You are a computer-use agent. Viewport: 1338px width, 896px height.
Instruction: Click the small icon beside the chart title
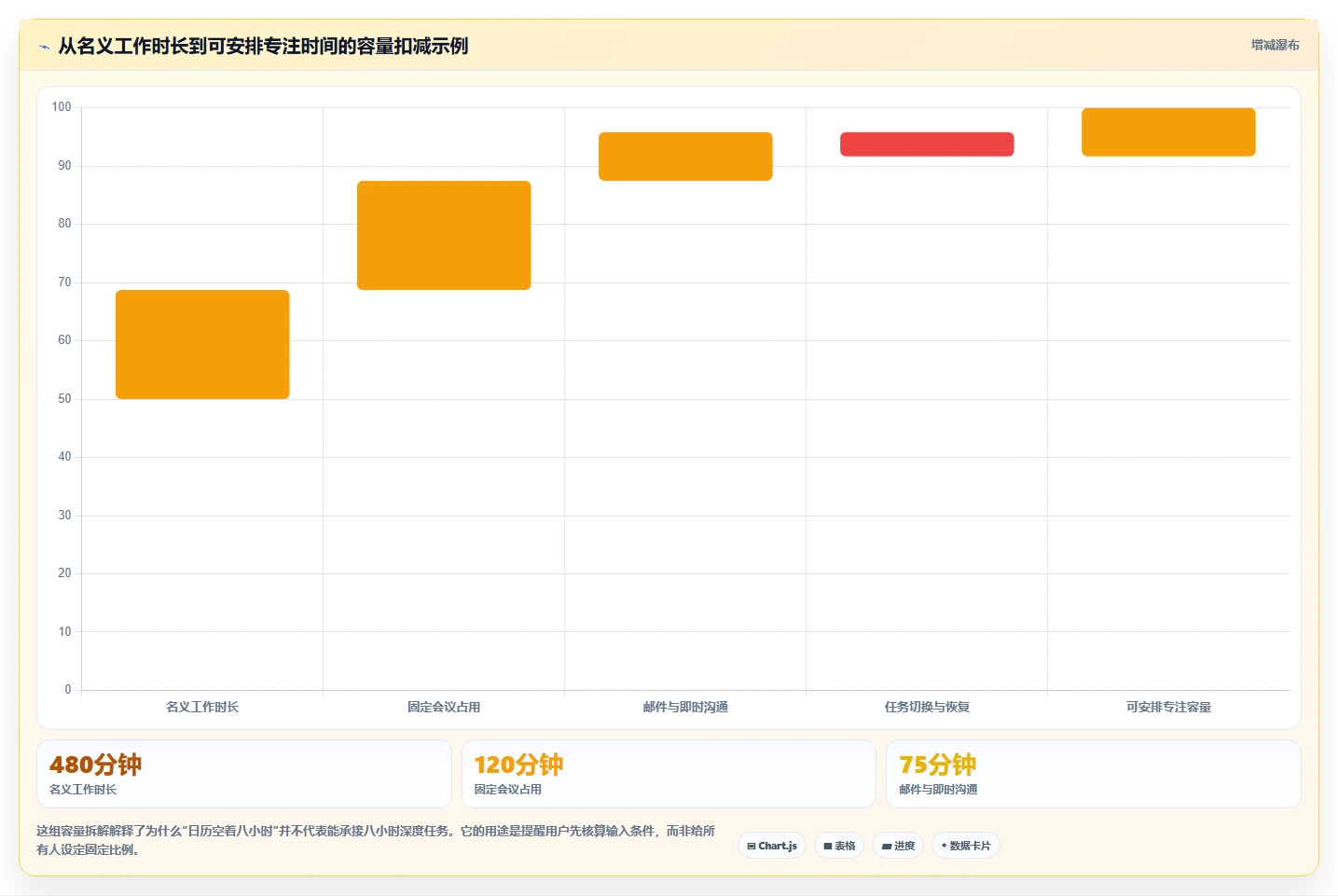[44, 47]
